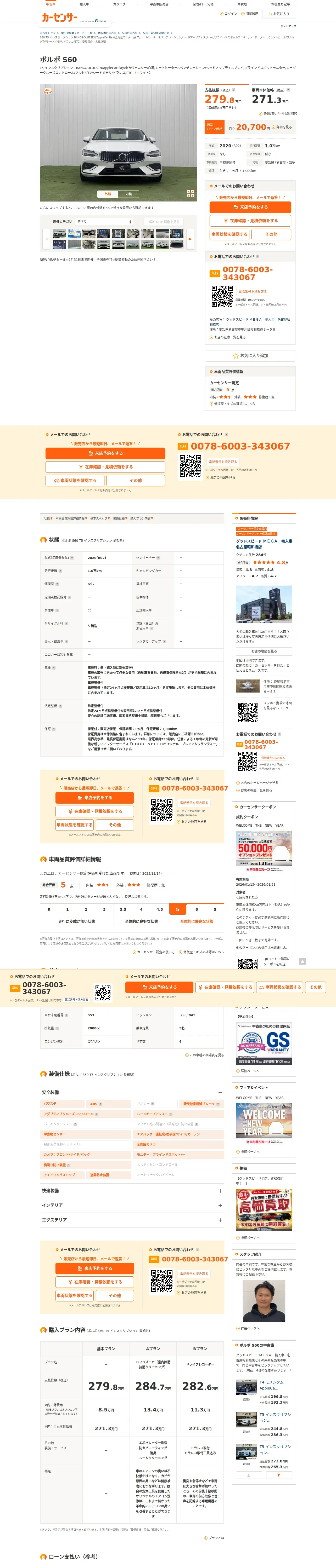Open the 中古車 top navigation tab
This screenshot has width=336, height=1568.
point(51,4)
